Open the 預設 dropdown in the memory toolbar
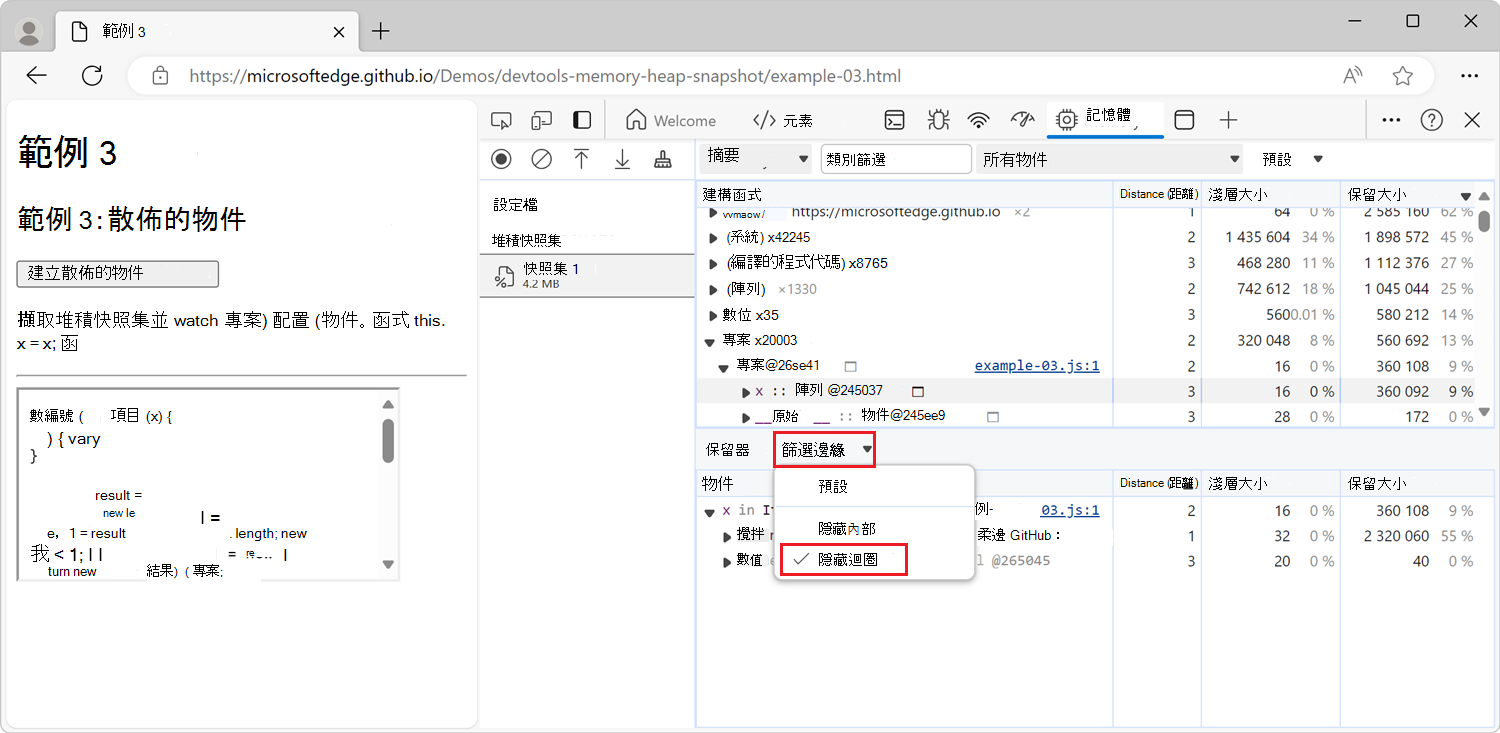The height and width of the screenshot is (733, 1500). (1292, 159)
